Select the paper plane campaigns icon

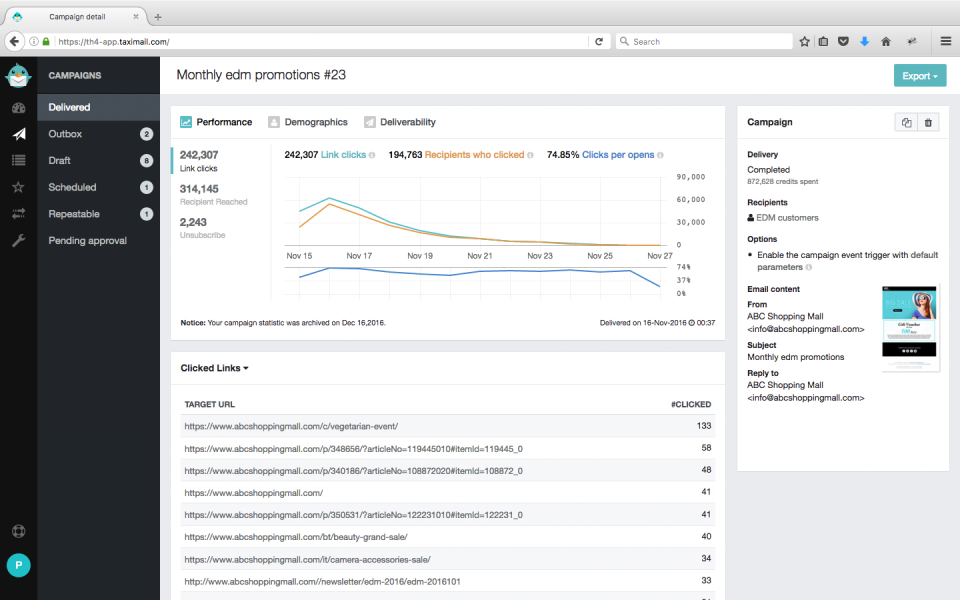(x=18, y=134)
